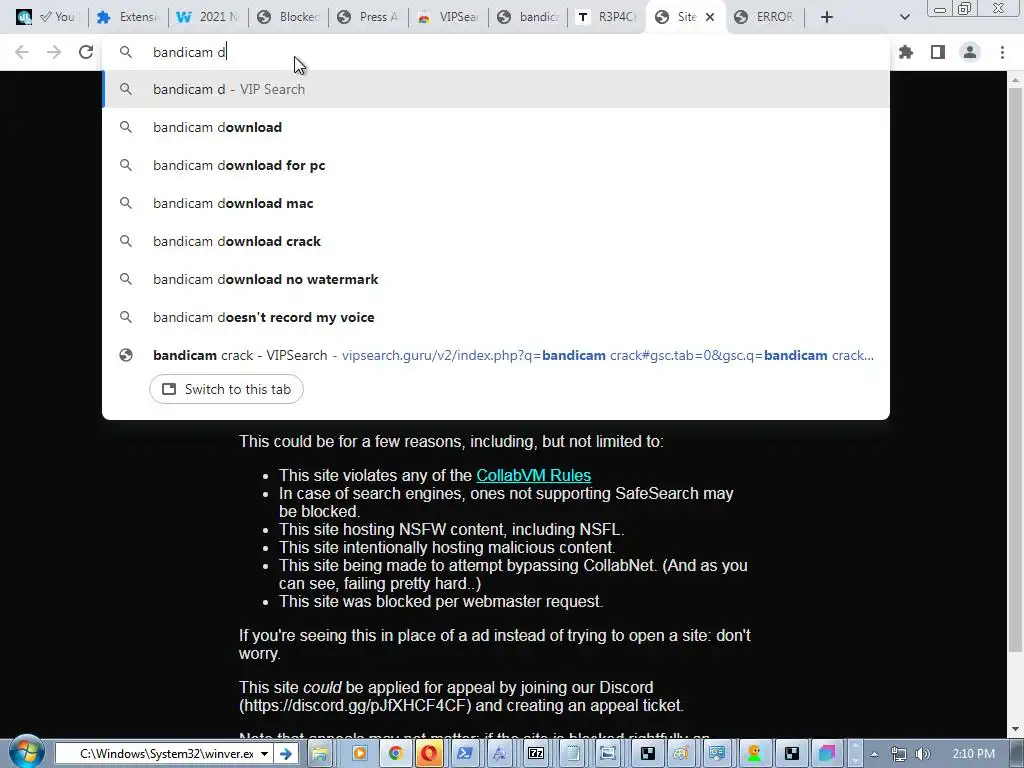Open Google Chrome from taskbar
The width and height of the screenshot is (1024, 768).
395,754
